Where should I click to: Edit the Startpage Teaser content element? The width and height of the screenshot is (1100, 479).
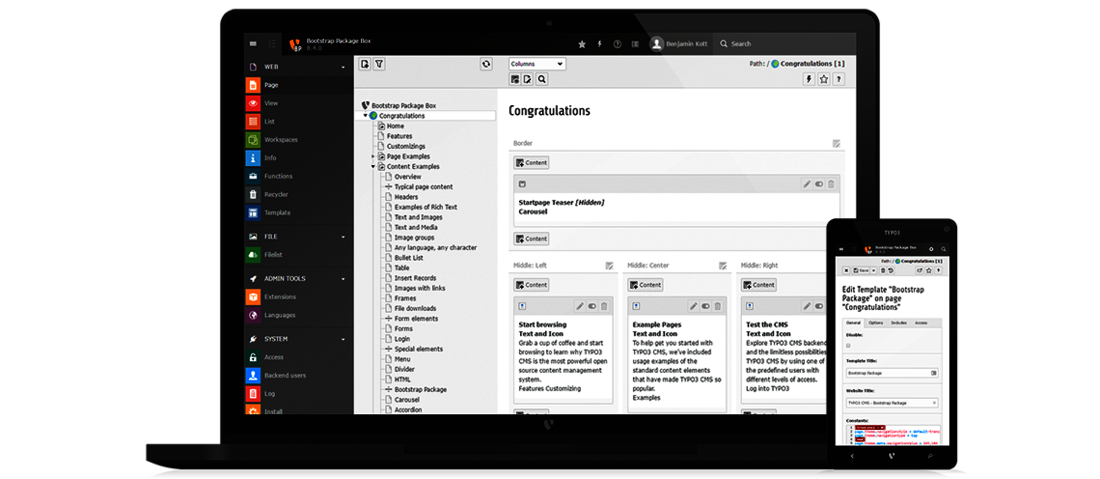pyautogui.click(x=806, y=184)
